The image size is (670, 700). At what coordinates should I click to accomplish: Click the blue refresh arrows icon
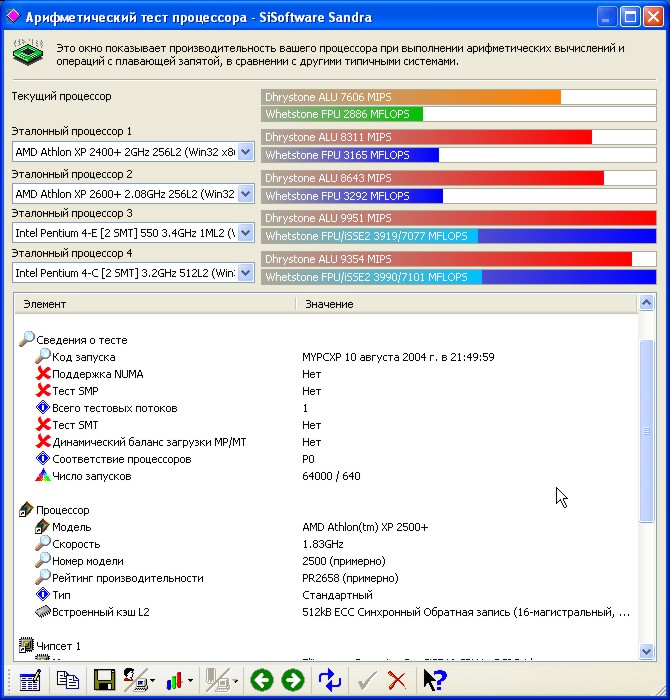point(329,680)
